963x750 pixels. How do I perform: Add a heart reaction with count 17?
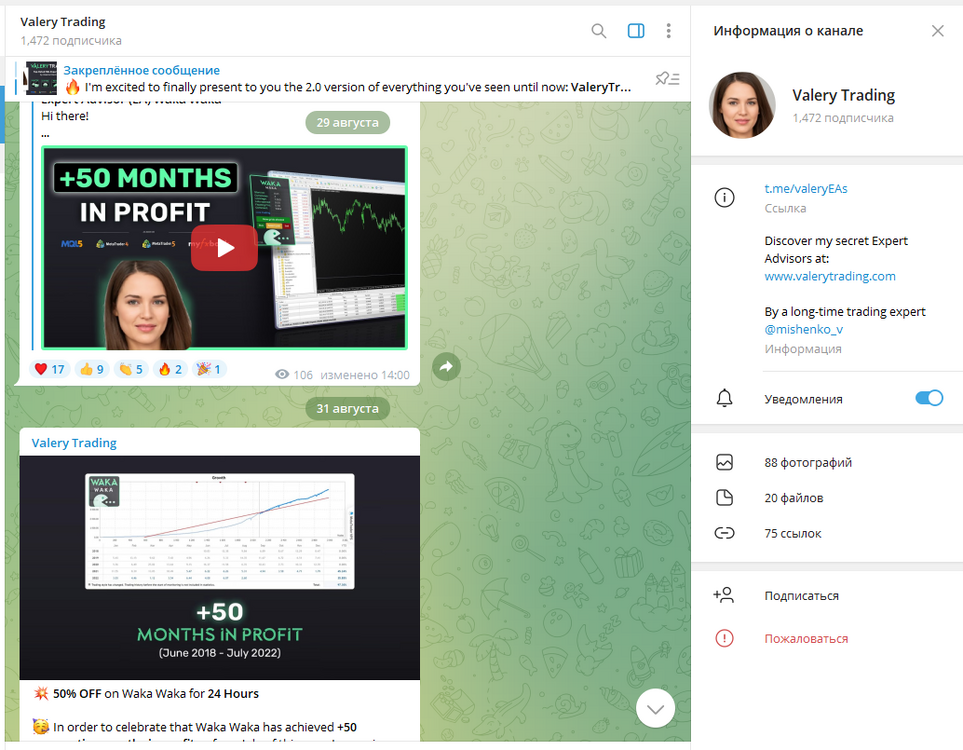pos(49,369)
